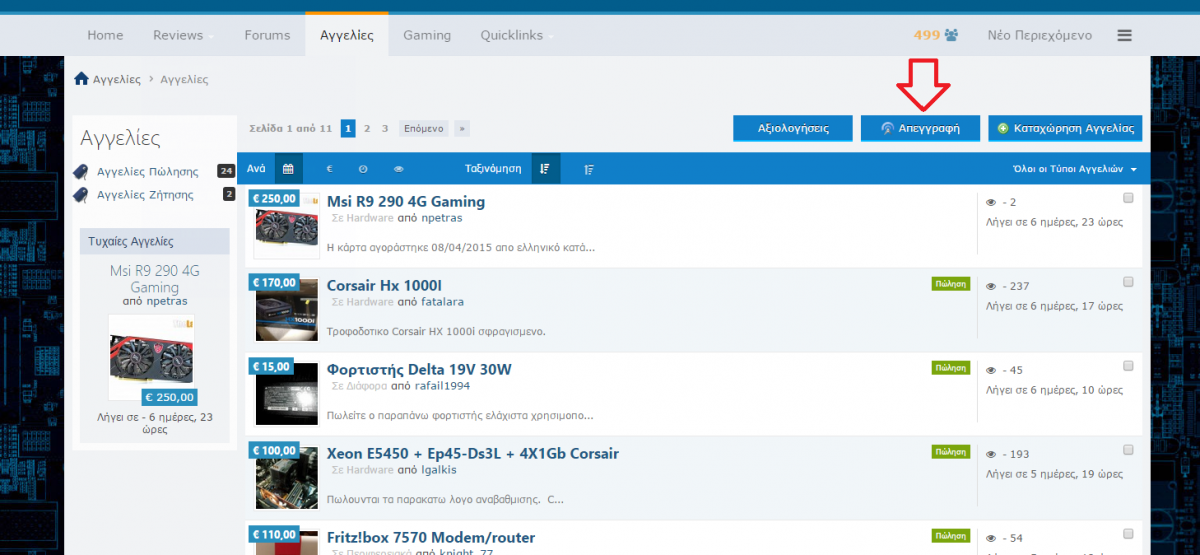Open the Gaming tab
The height and width of the screenshot is (555, 1200).
point(427,35)
